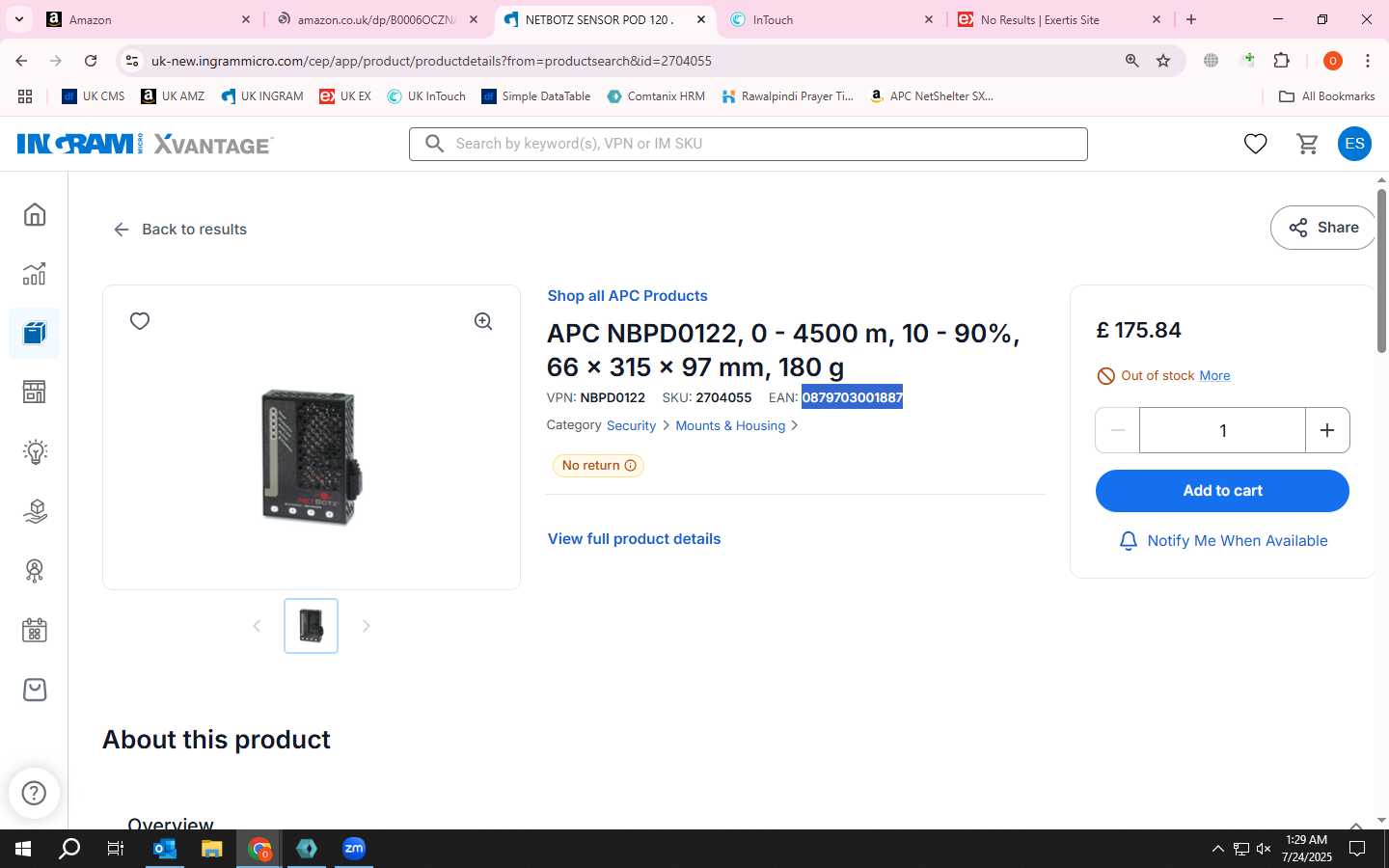Open Zoom from the taskbar

tap(354, 849)
